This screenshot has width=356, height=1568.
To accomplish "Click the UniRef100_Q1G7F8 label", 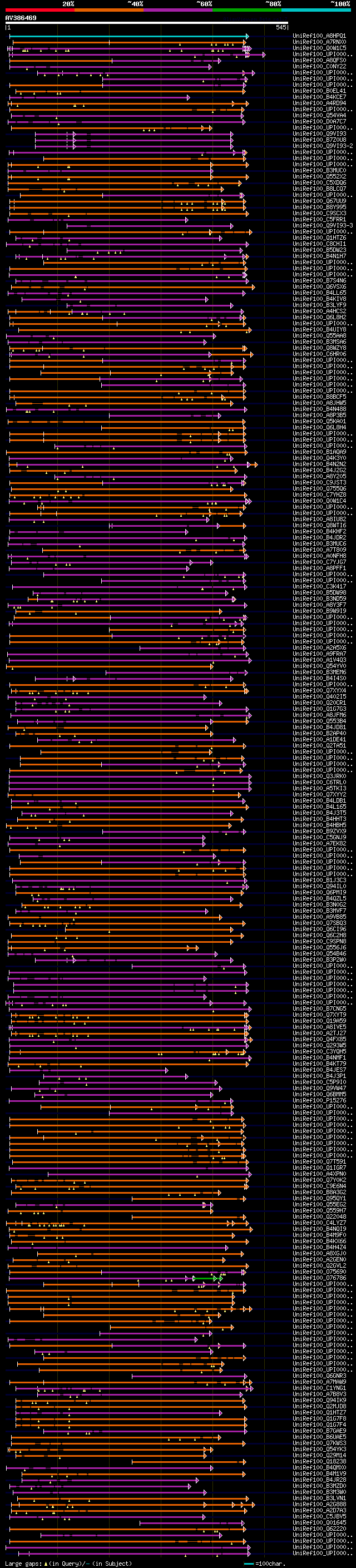I will click(319, 1418).
